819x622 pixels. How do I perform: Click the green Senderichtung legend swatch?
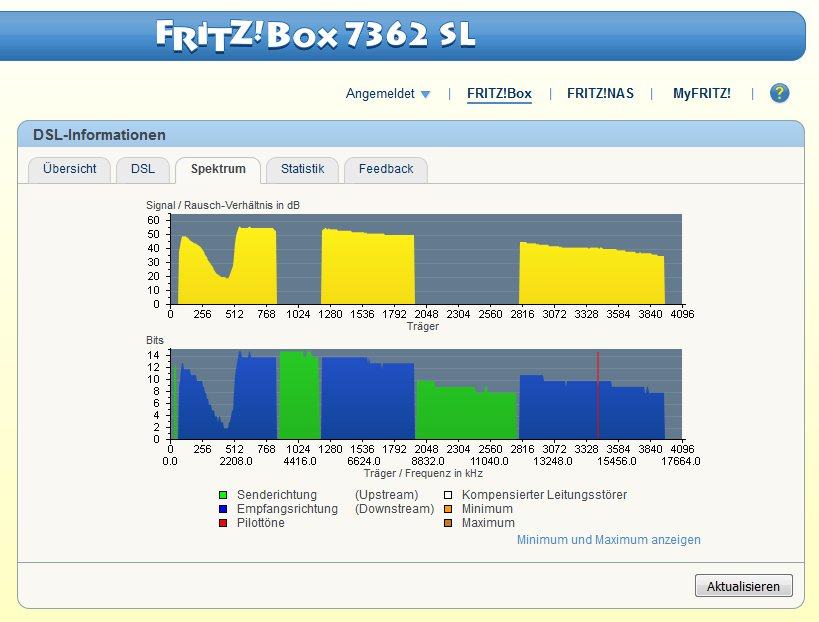tap(223, 495)
